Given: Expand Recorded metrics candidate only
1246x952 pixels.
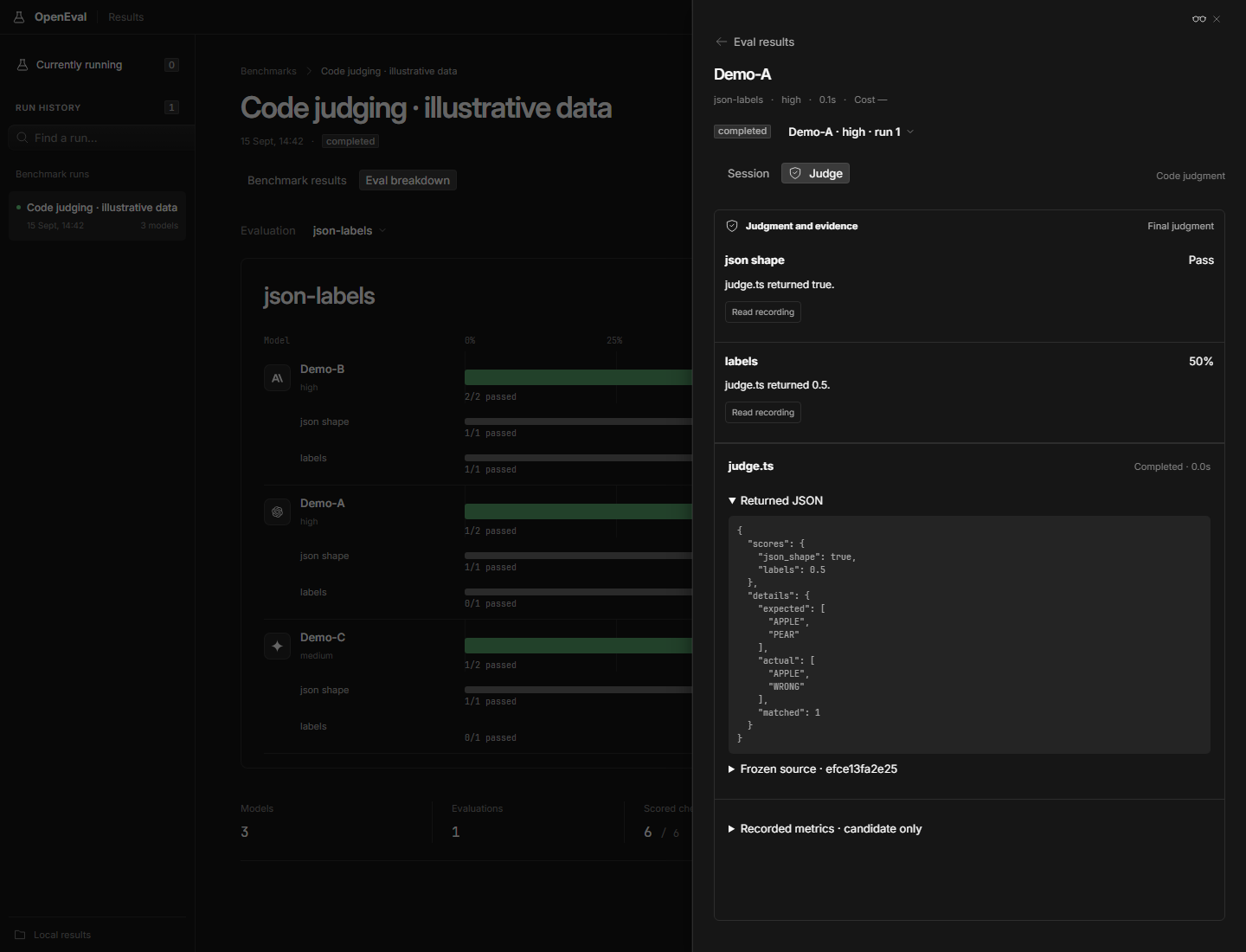Looking at the screenshot, I should (x=825, y=828).
